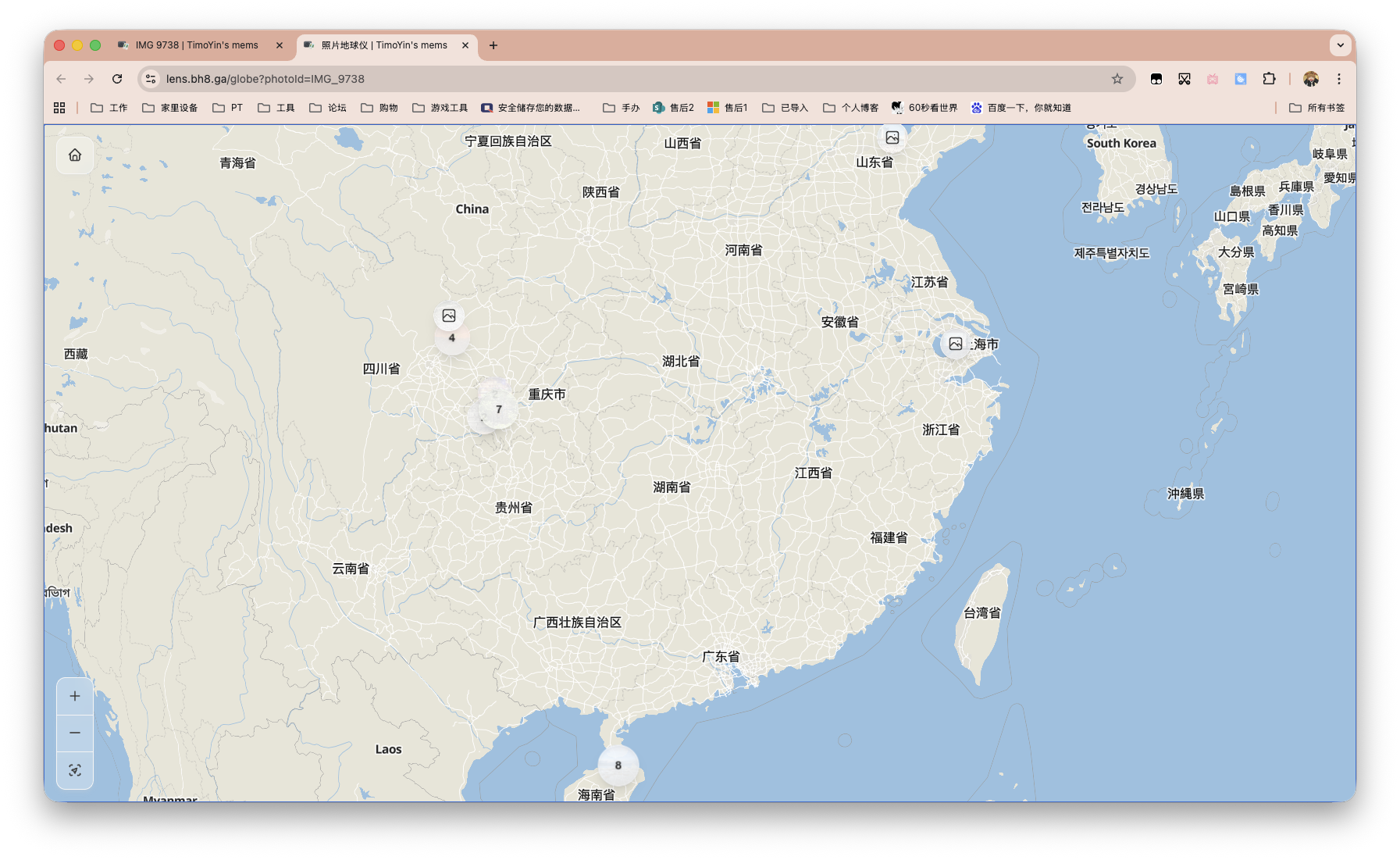Switch to the IMG 9738 tab
The height and width of the screenshot is (860, 1400).
(x=195, y=45)
